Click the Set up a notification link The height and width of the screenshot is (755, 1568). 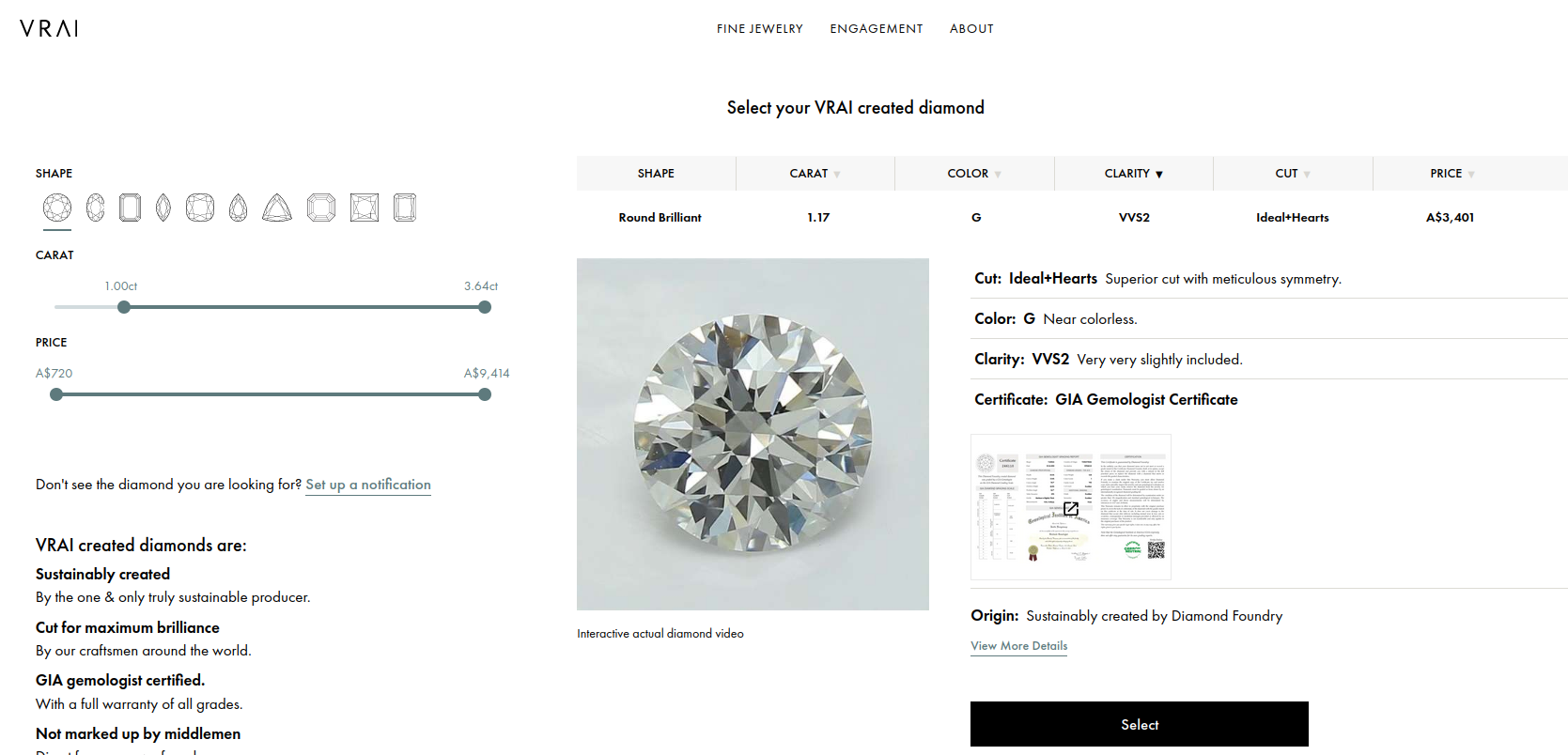[x=368, y=485]
